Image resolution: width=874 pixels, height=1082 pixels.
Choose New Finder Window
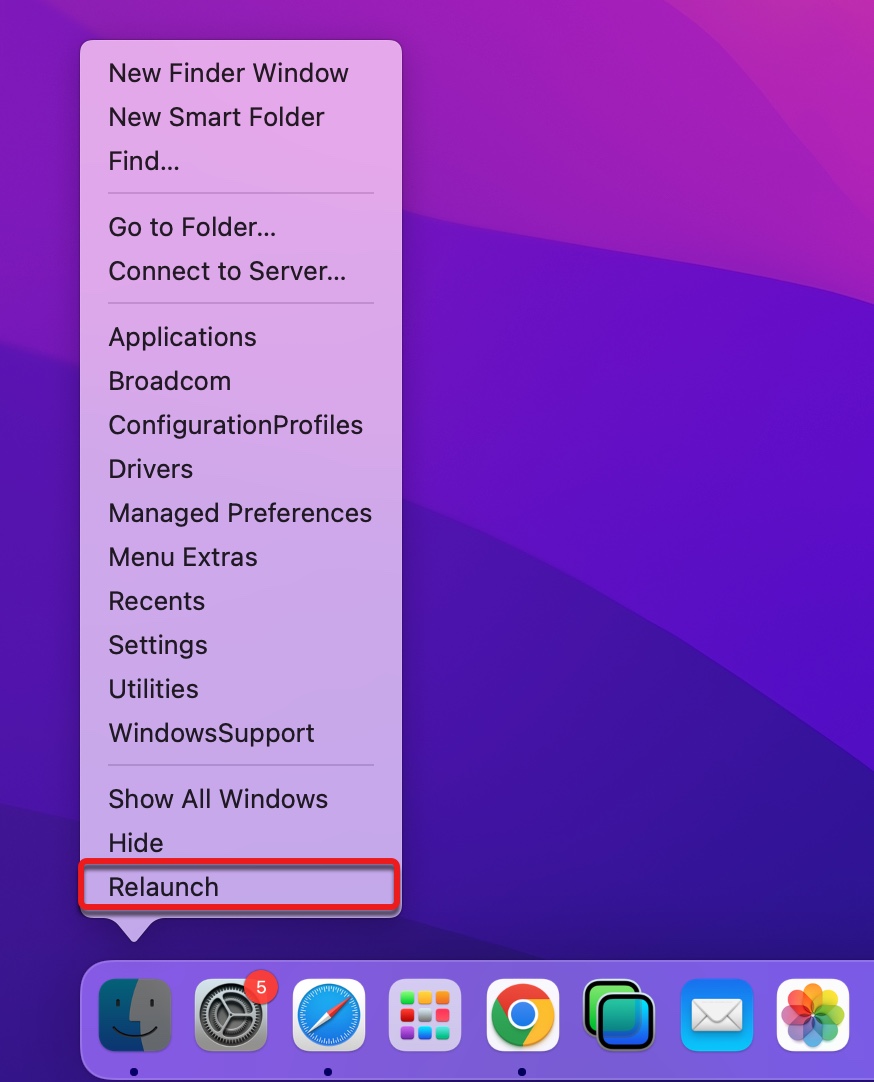pyautogui.click(x=228, y=73)
